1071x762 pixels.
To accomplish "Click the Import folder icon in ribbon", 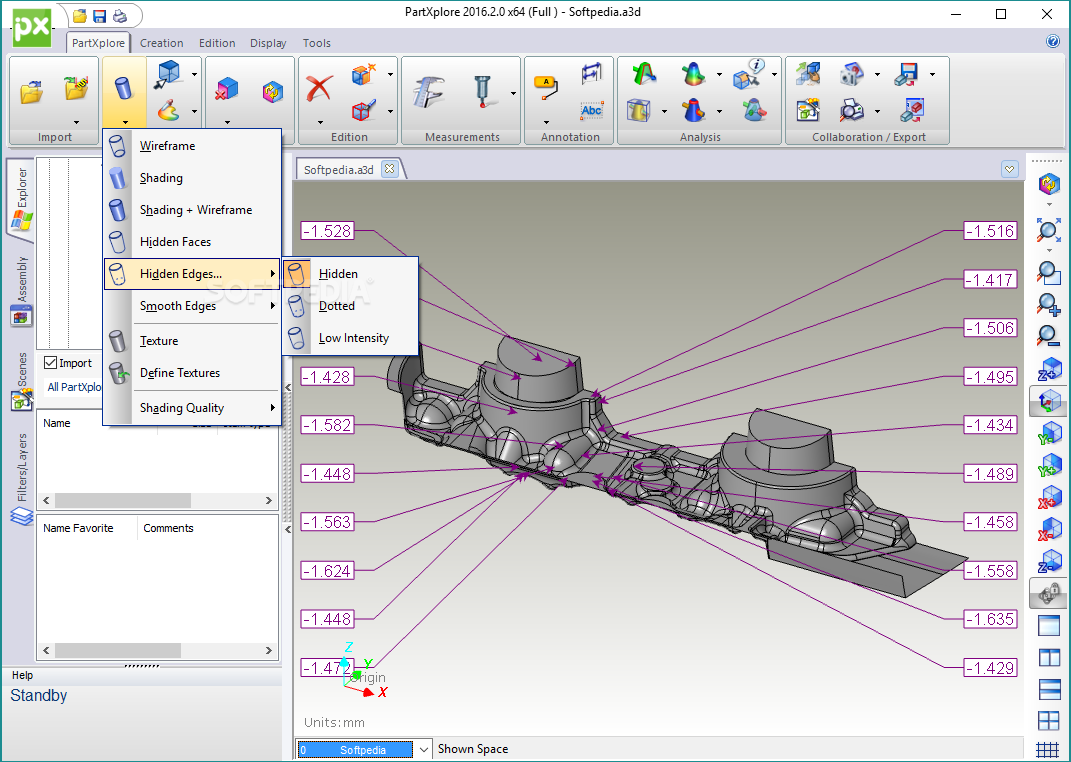I will click(x=31, y=91).
